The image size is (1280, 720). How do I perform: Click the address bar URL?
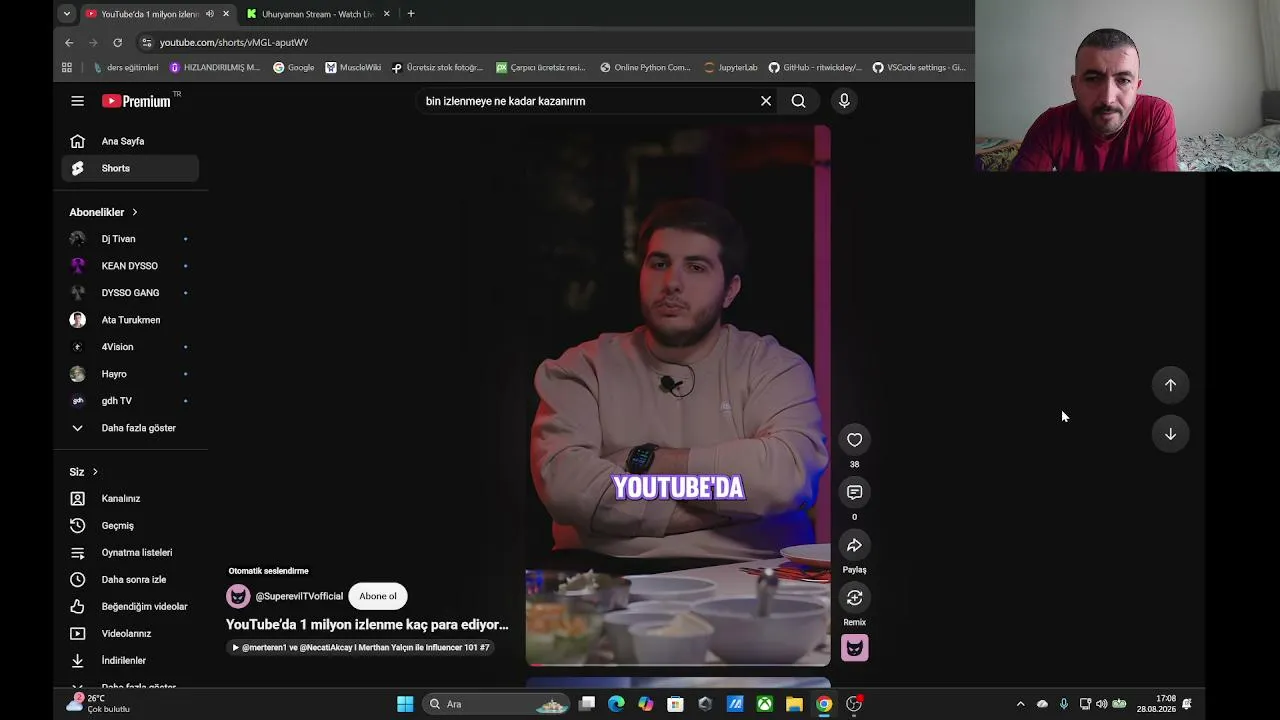coord(234,42)
